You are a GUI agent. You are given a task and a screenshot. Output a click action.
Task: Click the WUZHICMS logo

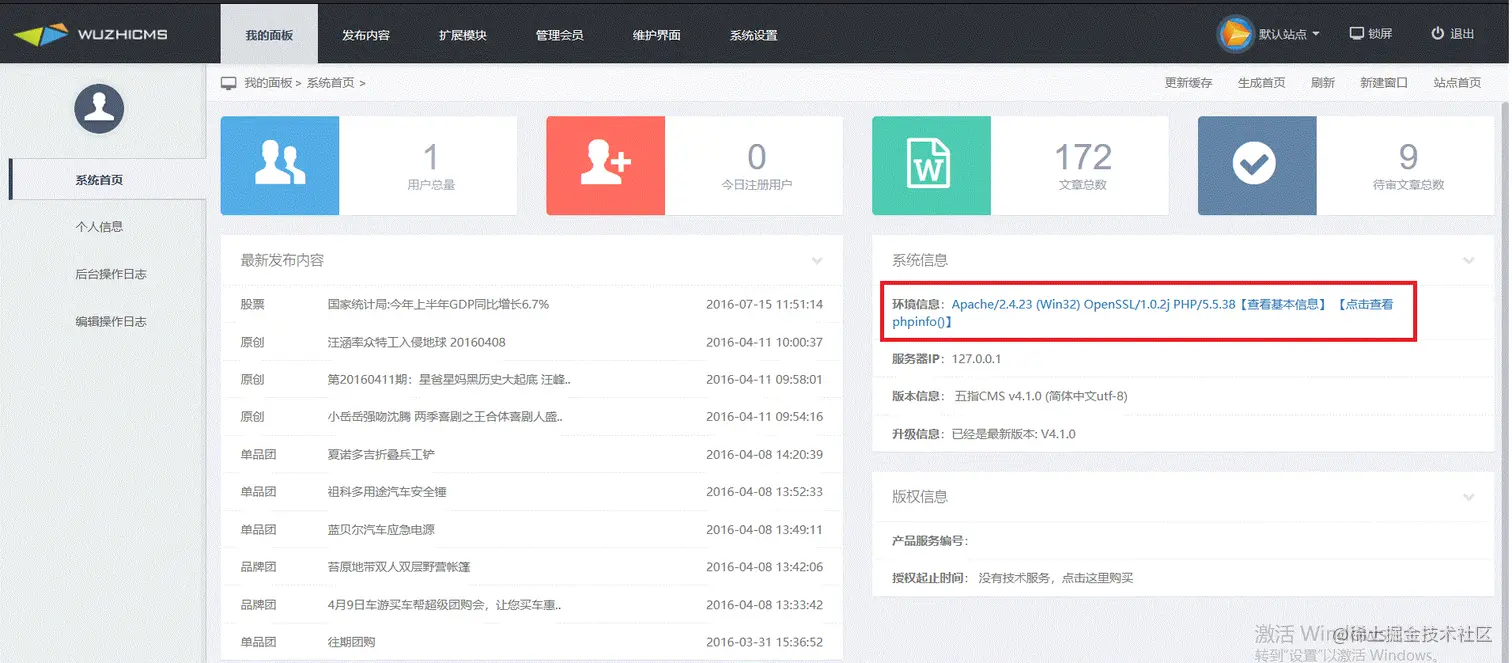(x=90, y=34)
